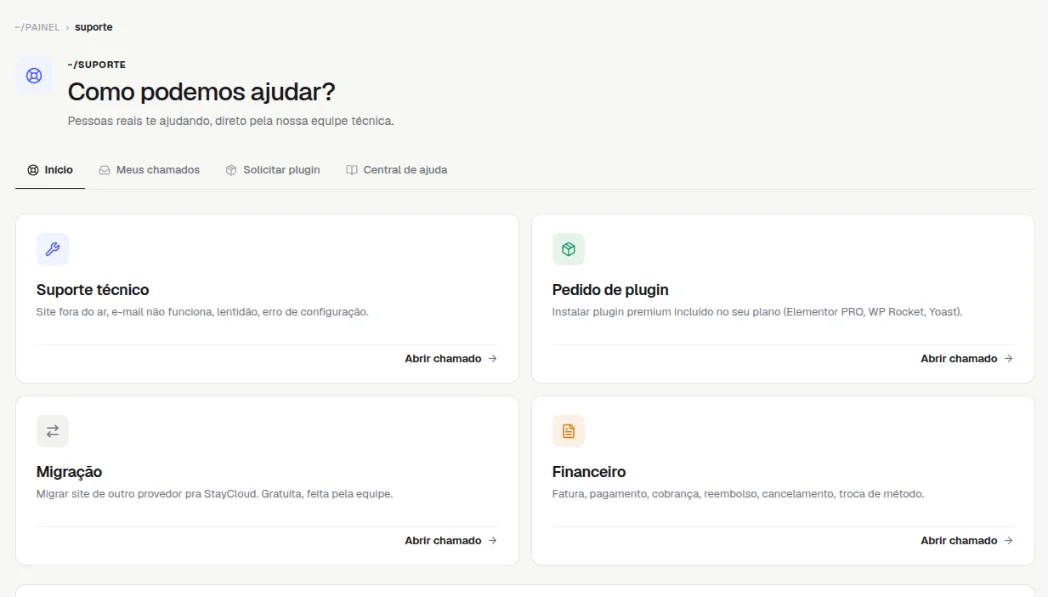This screenshot has height=597, width=1048.
Task: Click the arrow next to Abrir chamado in Suporte técnico
Action: pos(493,358)
